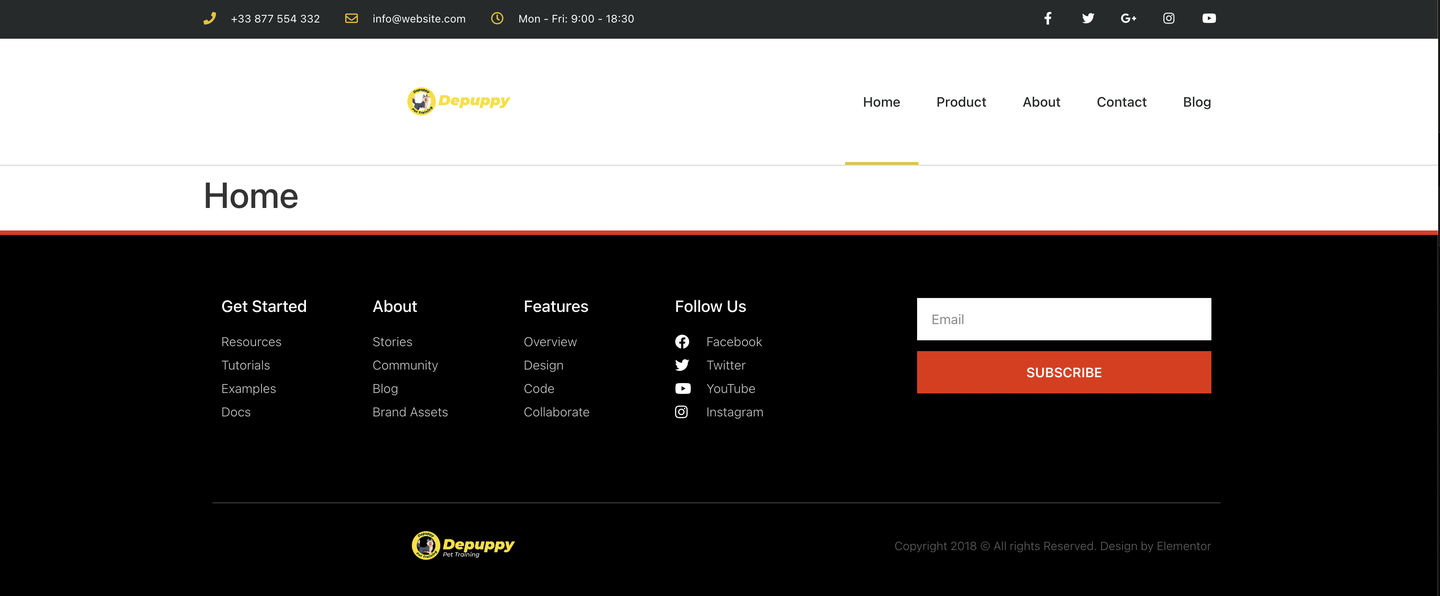Viewport: 1440px width, 596px height.
Task: Open the About navigation item
Action: click(1041, 102)
